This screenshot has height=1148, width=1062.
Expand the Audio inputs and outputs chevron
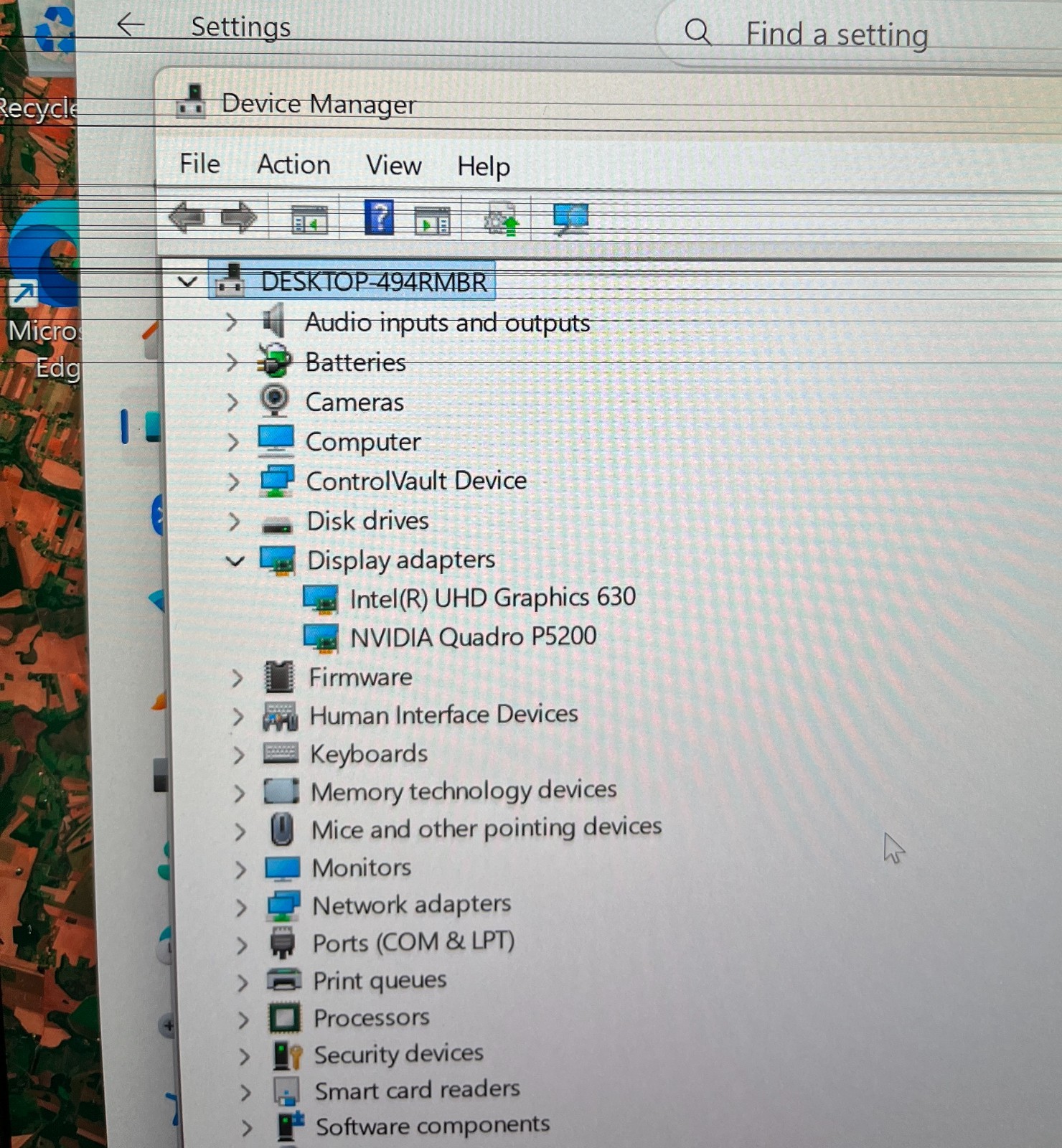(x=231, y=321)
